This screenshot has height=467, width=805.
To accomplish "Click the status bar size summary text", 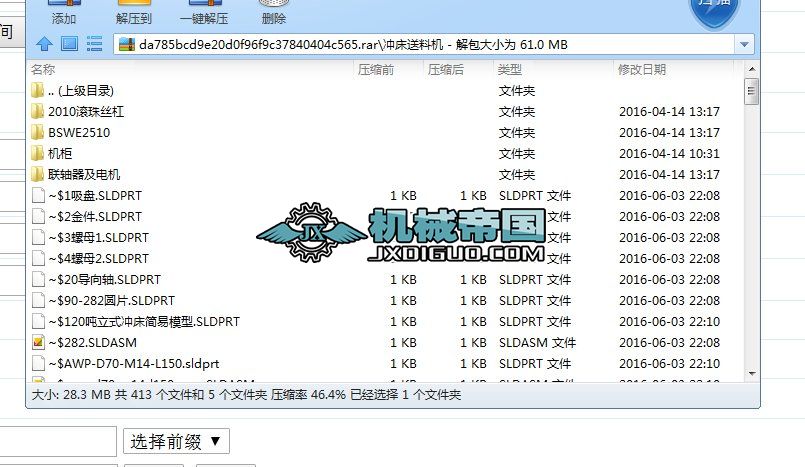I will tap(246, 395).
